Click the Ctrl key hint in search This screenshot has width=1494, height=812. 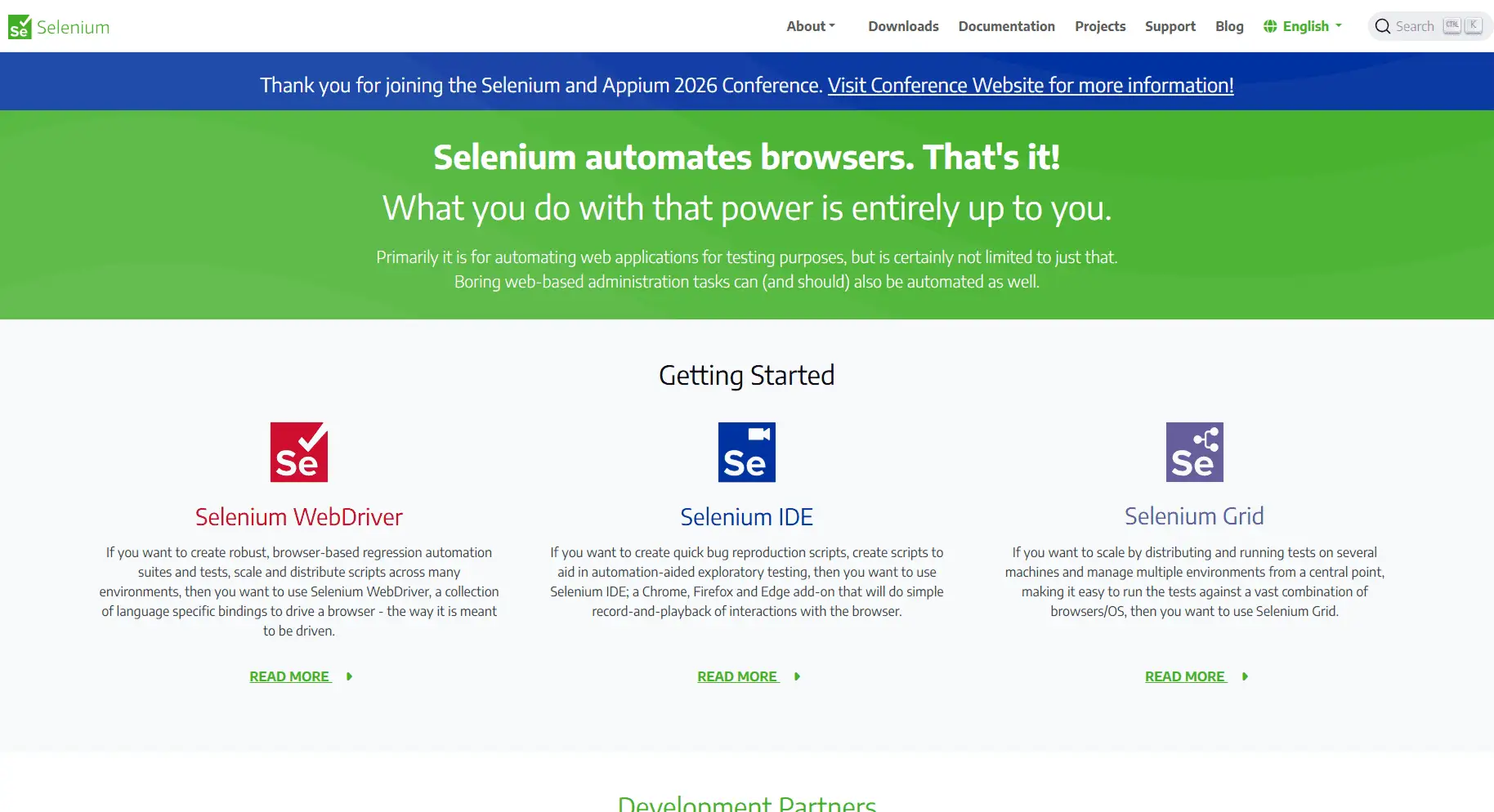click(1452, 25)
